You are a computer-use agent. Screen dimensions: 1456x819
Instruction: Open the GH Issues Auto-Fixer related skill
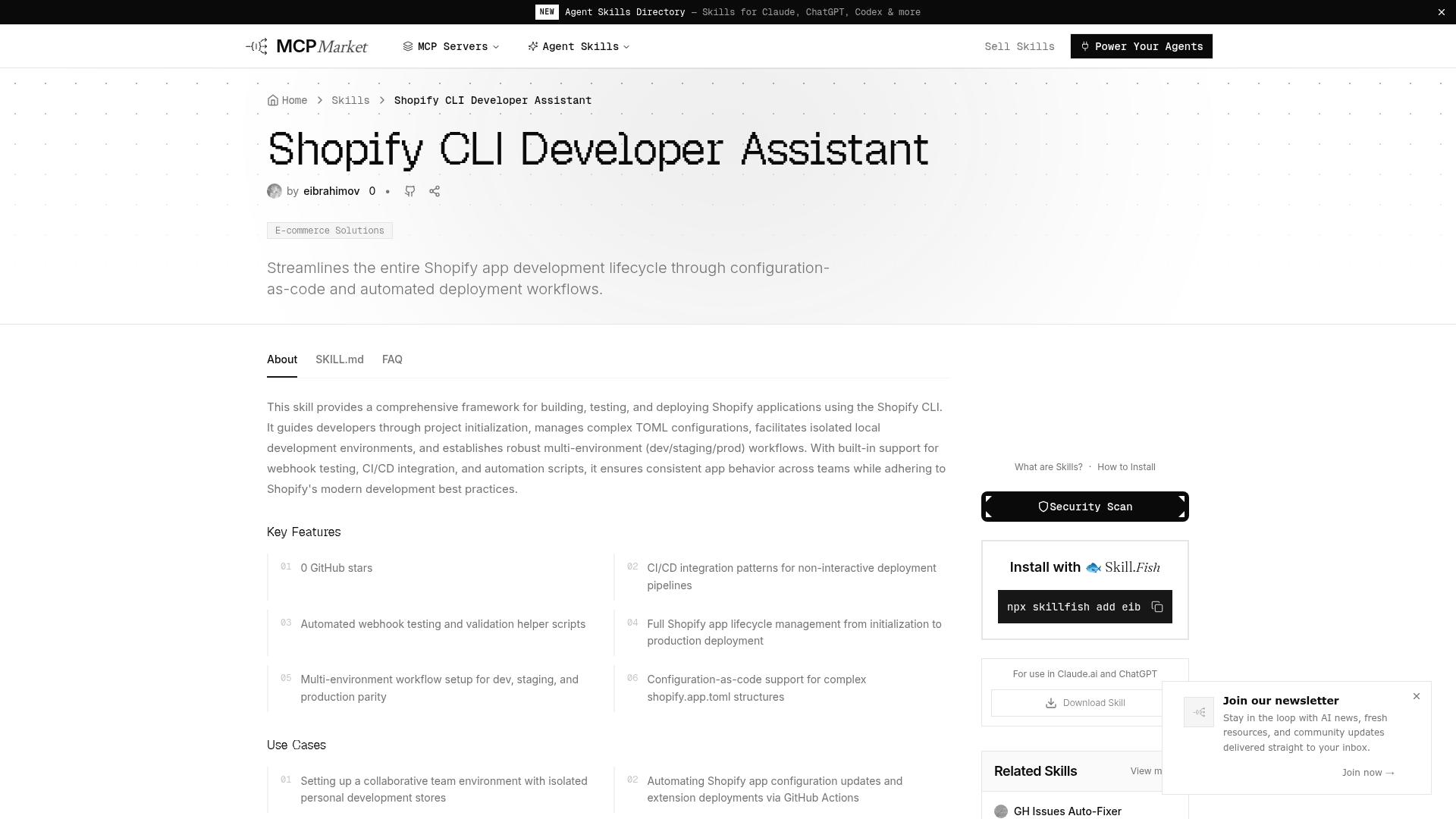tap(1068, 811)
